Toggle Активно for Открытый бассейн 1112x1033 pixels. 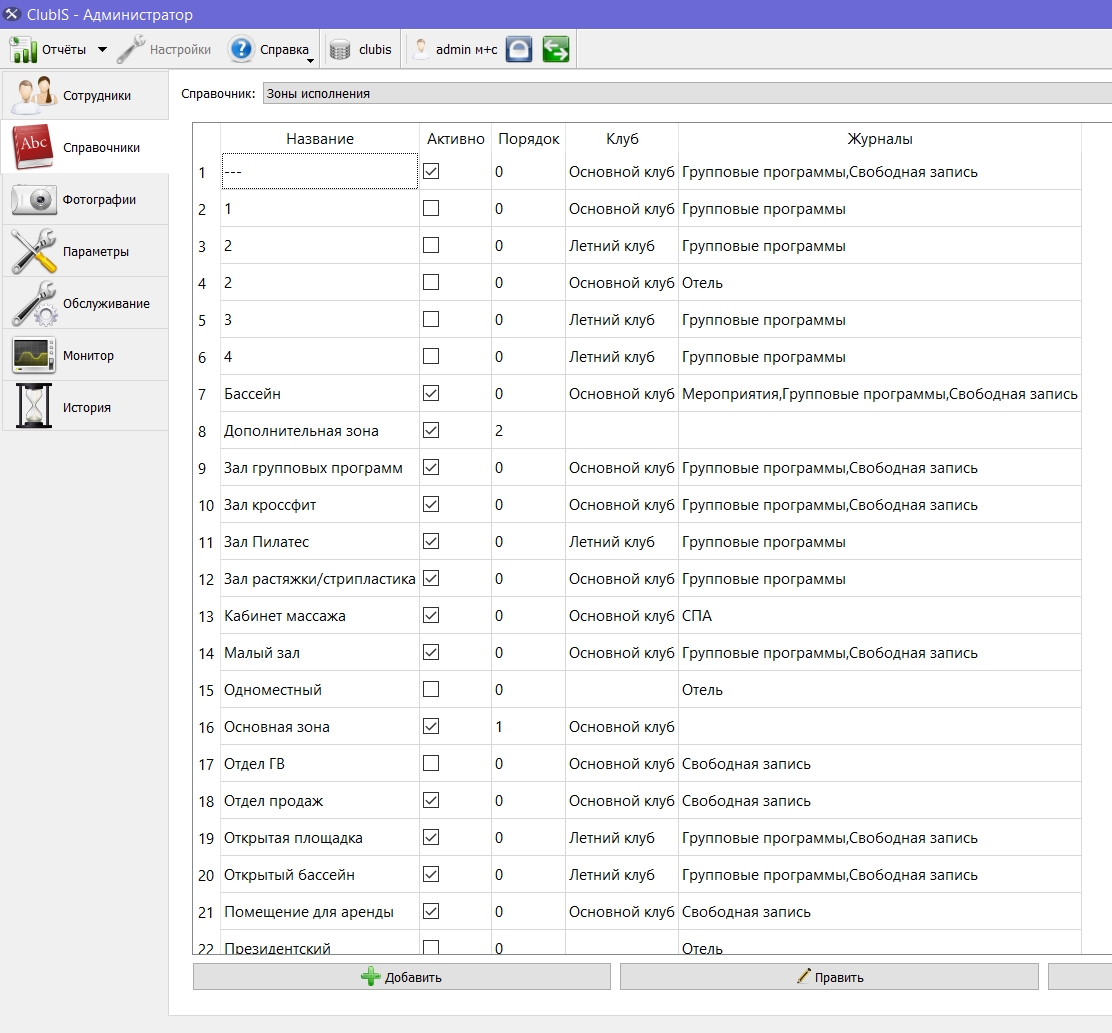coord(430,874)
